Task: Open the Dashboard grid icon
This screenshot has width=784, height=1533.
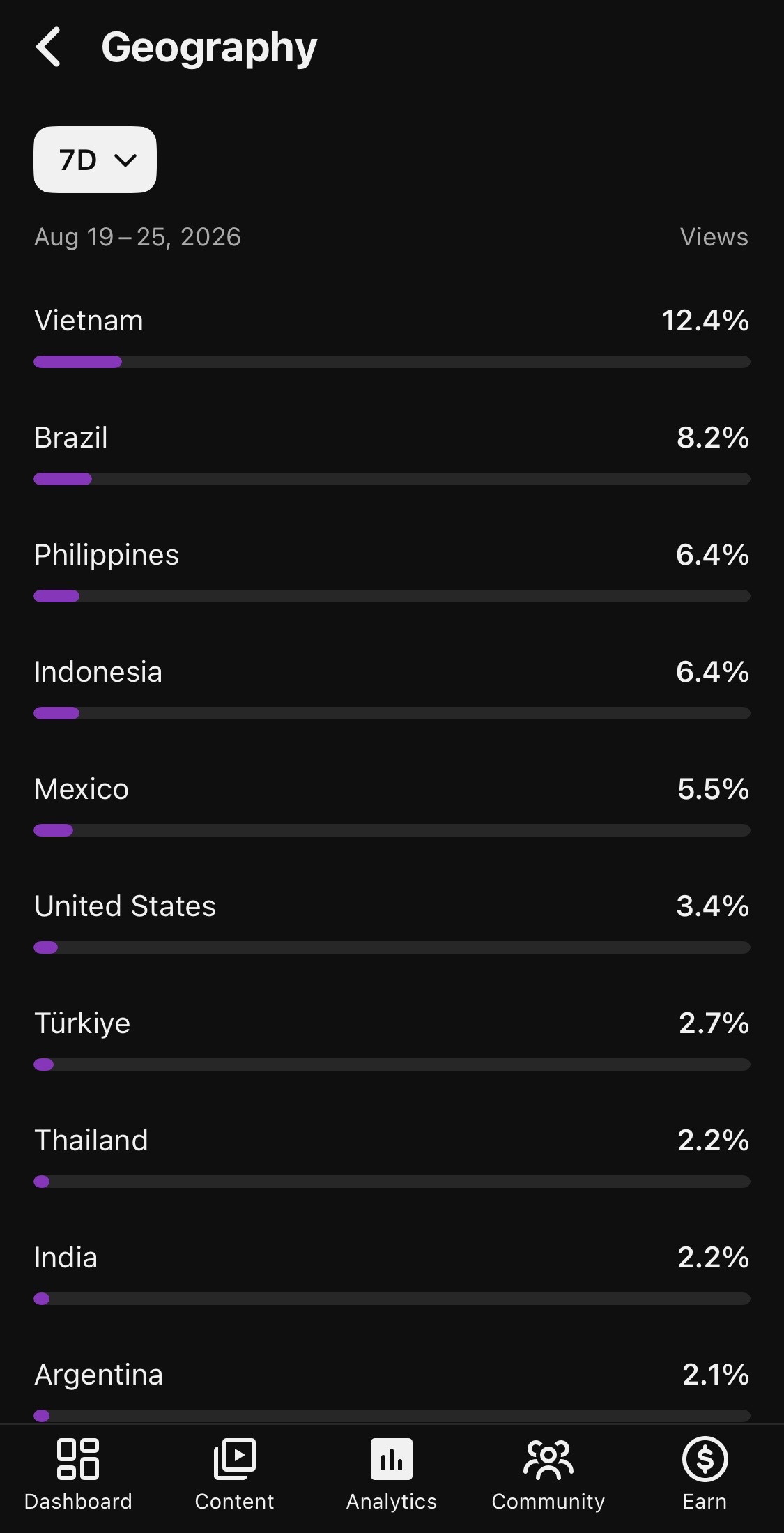Action: pyautogui.click(x=78, y=1458)
